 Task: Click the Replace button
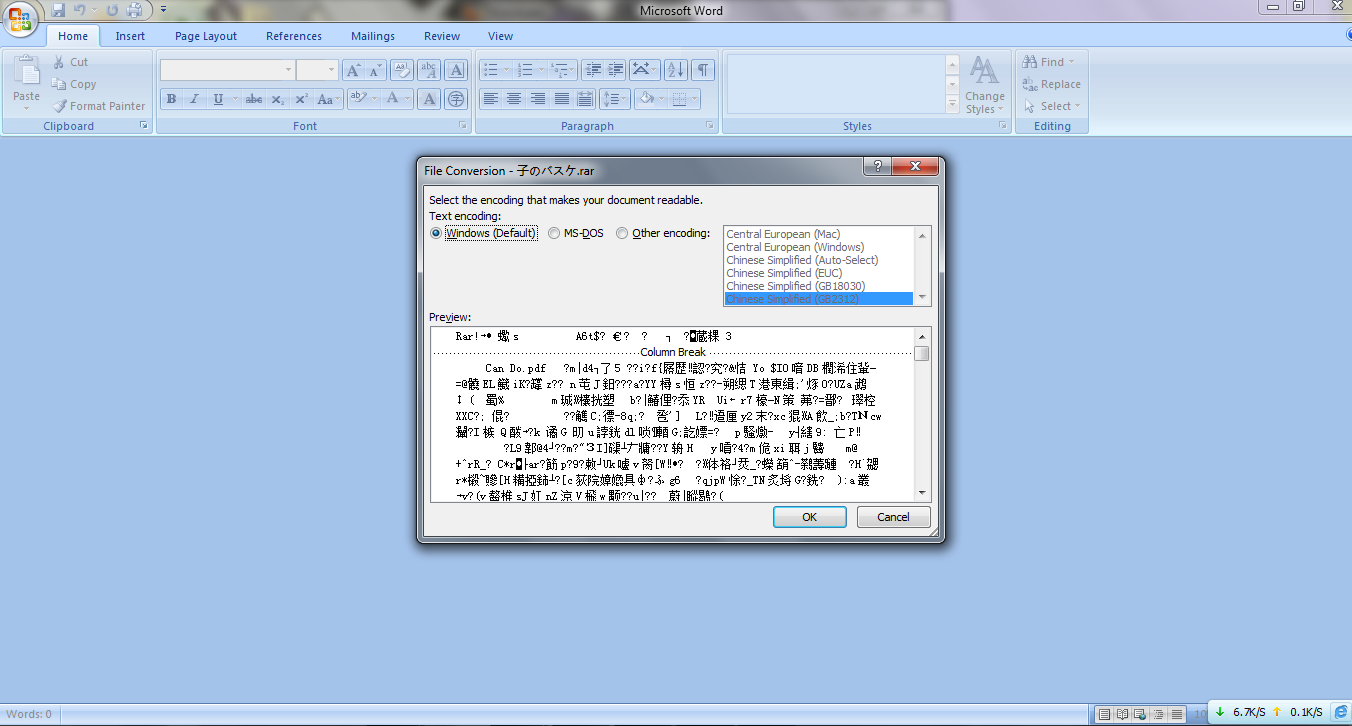[x=1051, y=84]
